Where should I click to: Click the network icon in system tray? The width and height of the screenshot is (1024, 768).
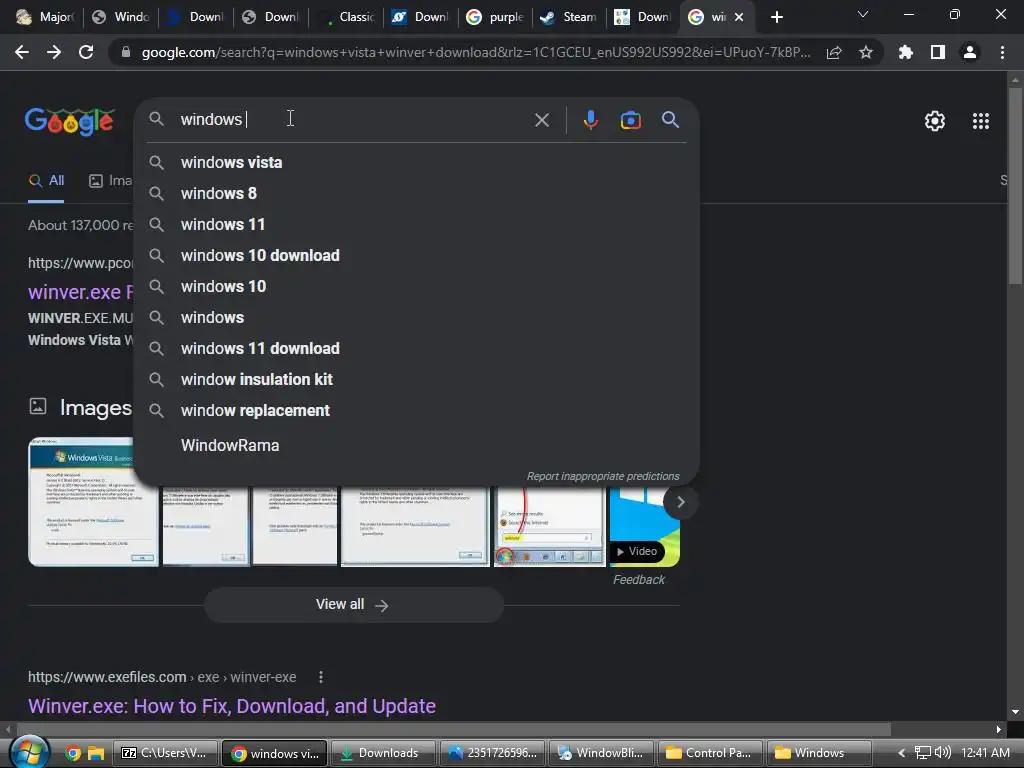(922, 753)
